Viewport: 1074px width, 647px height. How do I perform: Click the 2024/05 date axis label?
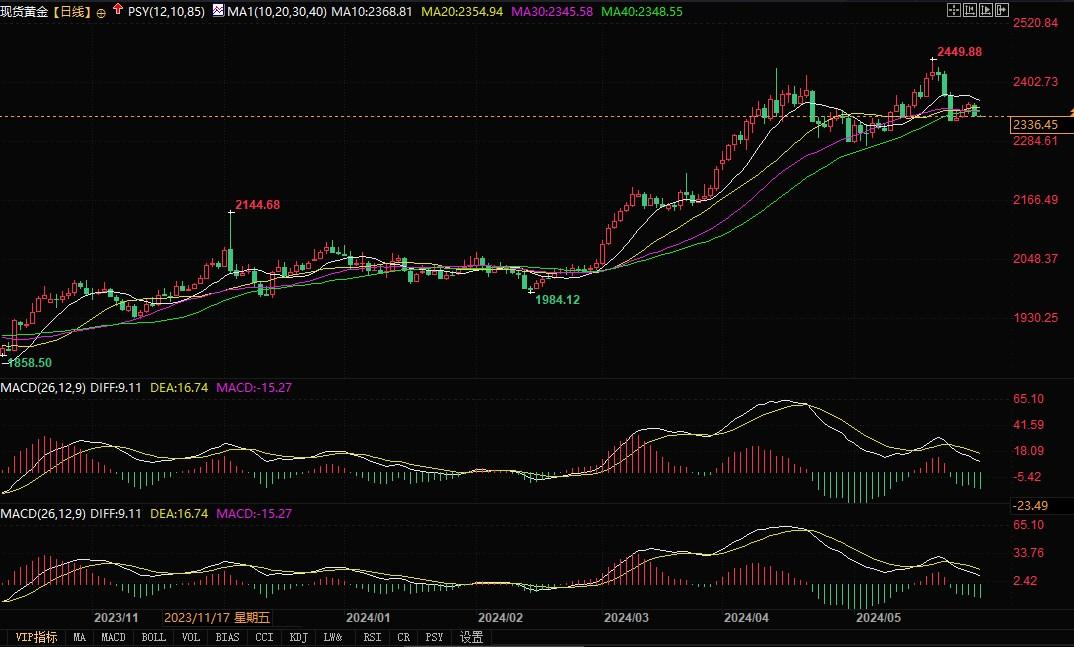(x=879, y=618)
